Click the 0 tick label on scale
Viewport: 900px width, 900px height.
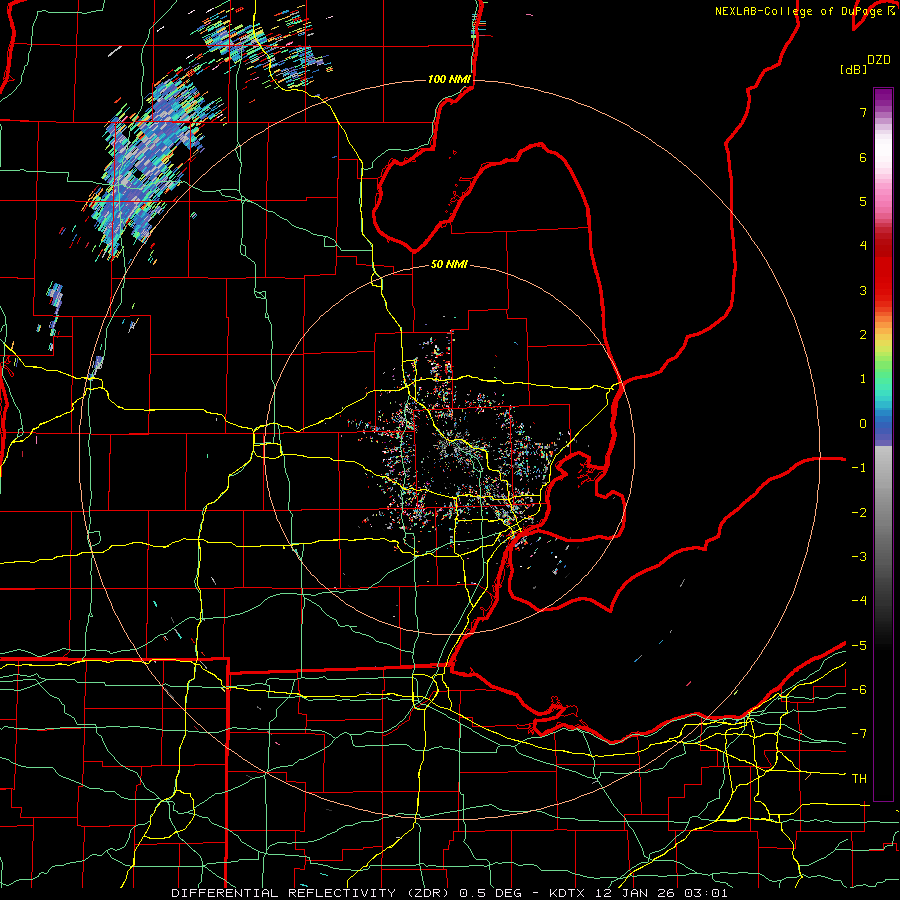(x=863, y=424)
